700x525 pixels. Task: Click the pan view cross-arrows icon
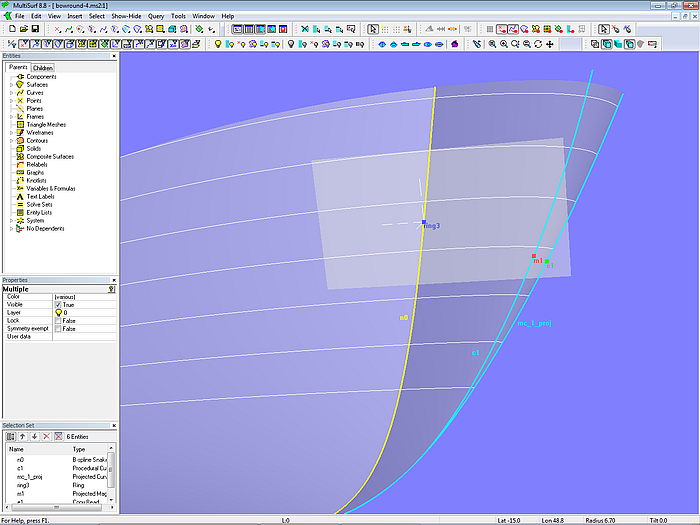click(x=551, y=44)
